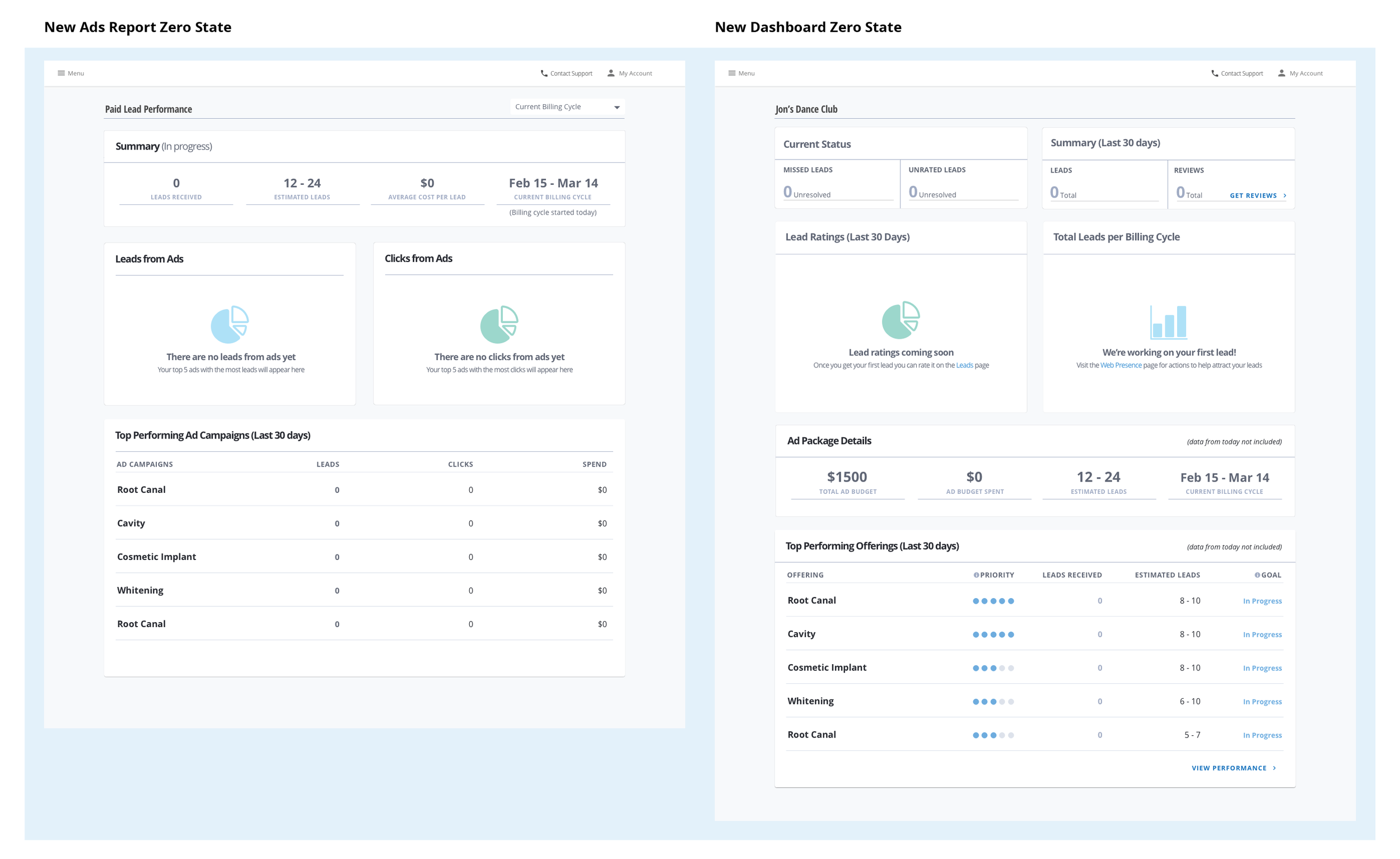
Task: Click $0 AD BUDGET SPENT value
Action: click(x=974, y=477)
